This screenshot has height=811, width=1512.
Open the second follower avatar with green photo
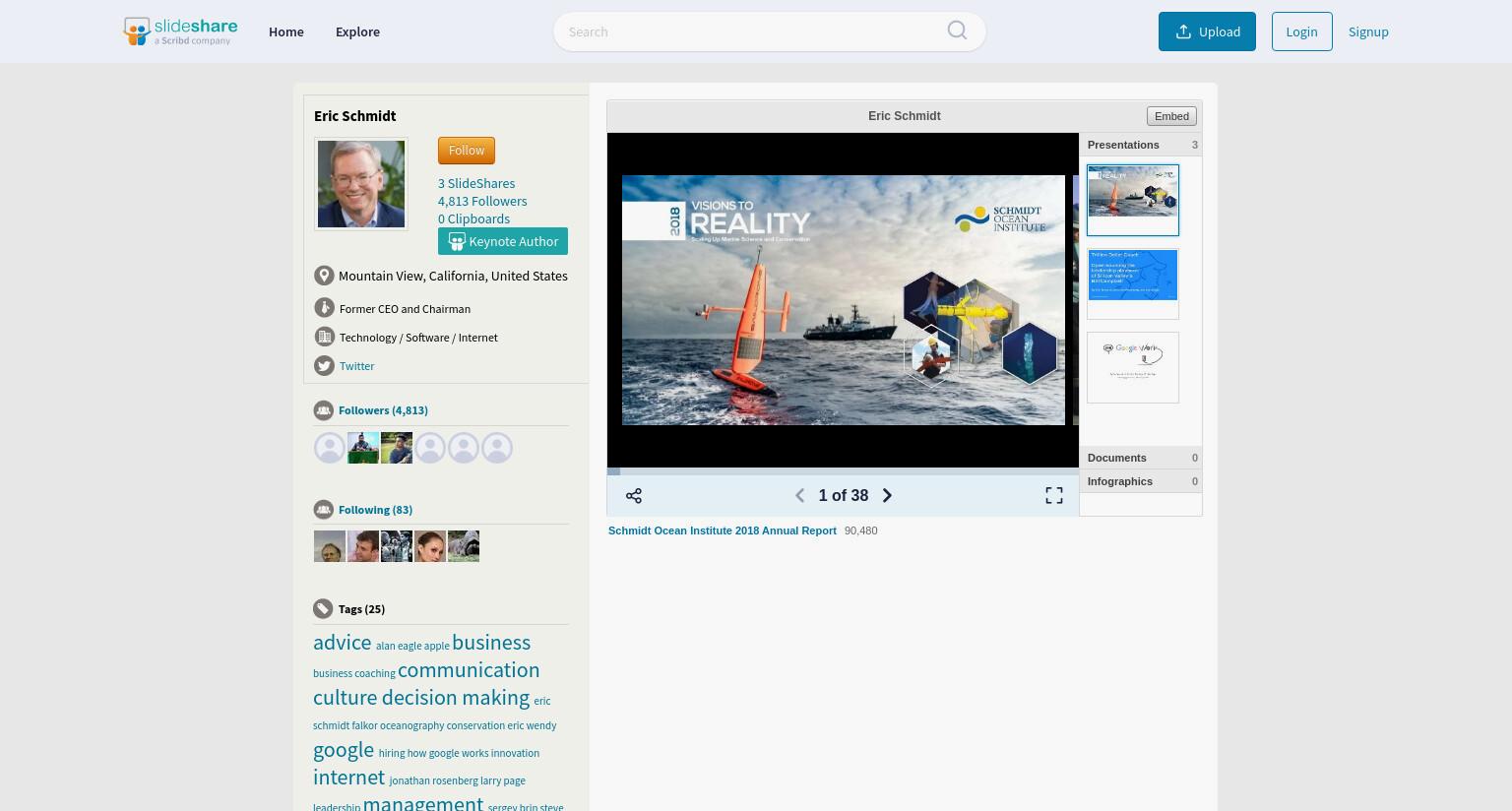tap(363, 448)
